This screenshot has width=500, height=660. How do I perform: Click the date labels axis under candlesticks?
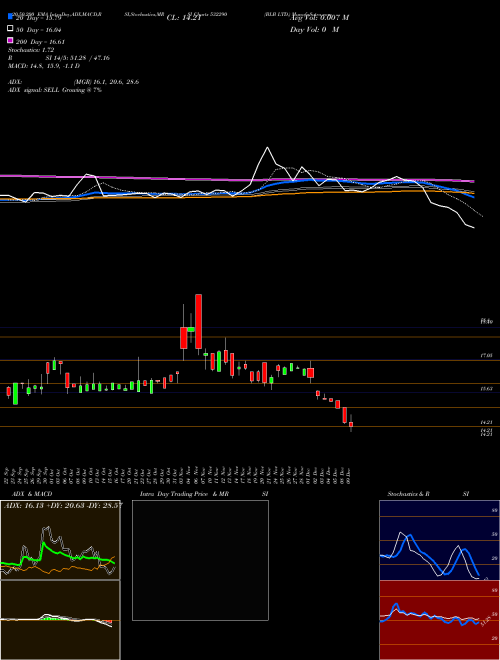[179, 474]
